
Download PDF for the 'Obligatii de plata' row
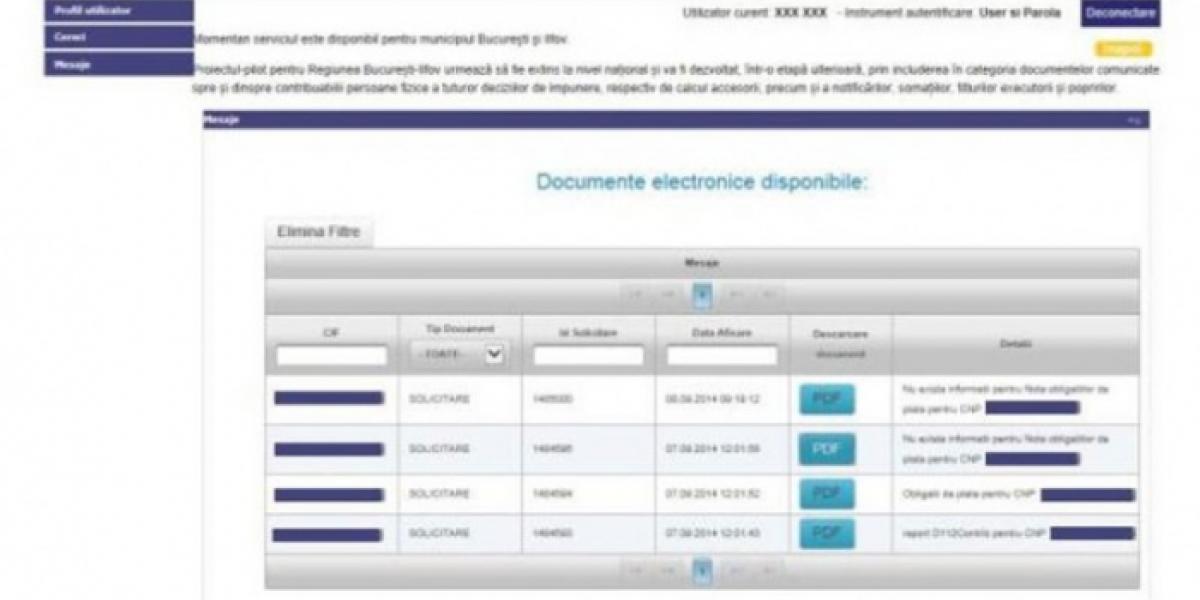click(x=826, y=494)
